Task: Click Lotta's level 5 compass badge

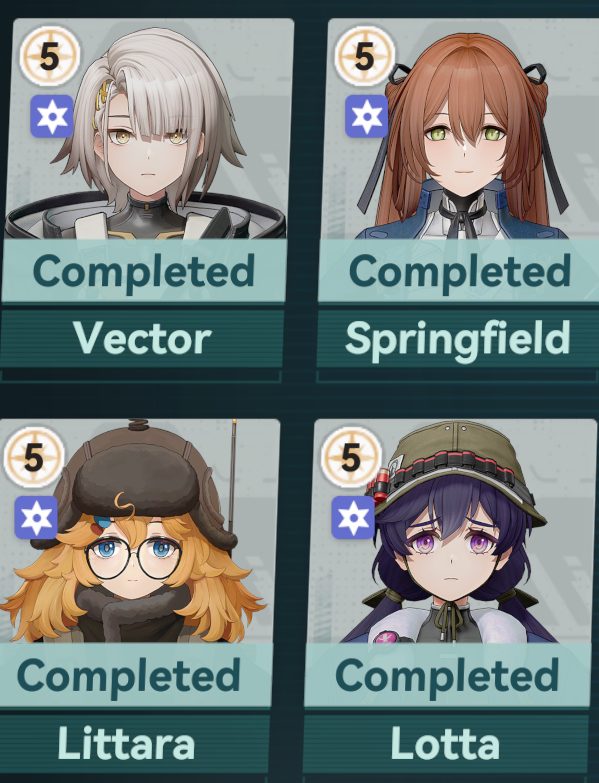Action: pos(351,457)
